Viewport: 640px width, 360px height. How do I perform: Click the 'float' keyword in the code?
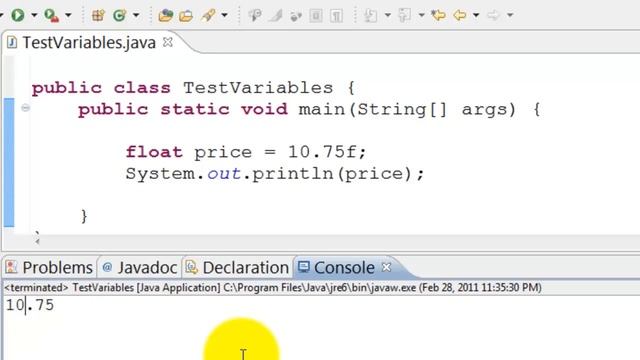[154, 152]
